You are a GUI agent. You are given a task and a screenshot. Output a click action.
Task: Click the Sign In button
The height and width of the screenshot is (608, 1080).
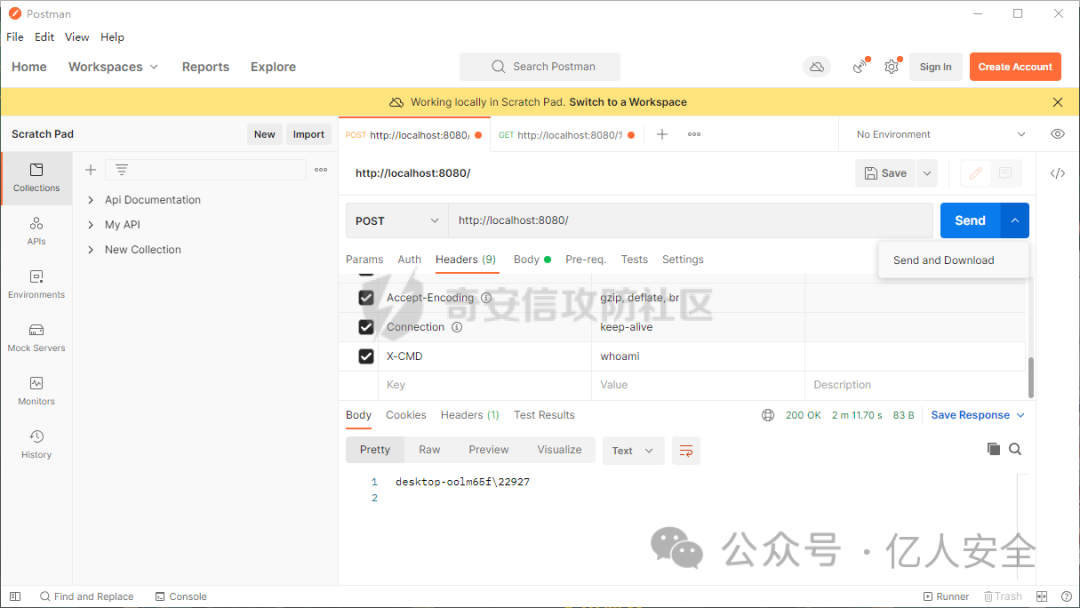tap(935, 67)
